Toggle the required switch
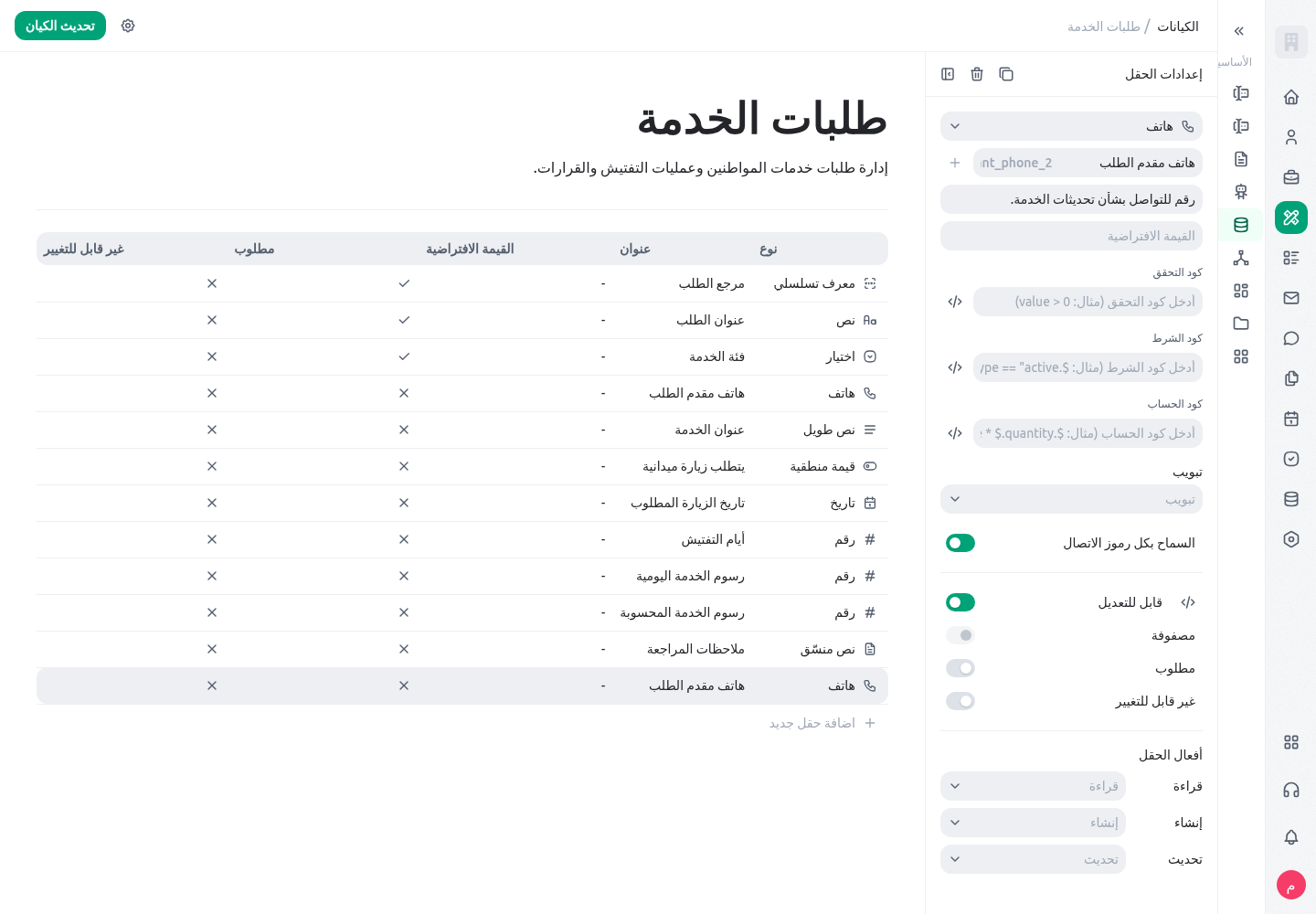Viewport: 1316px width, 914px height. tap(960, 668)
